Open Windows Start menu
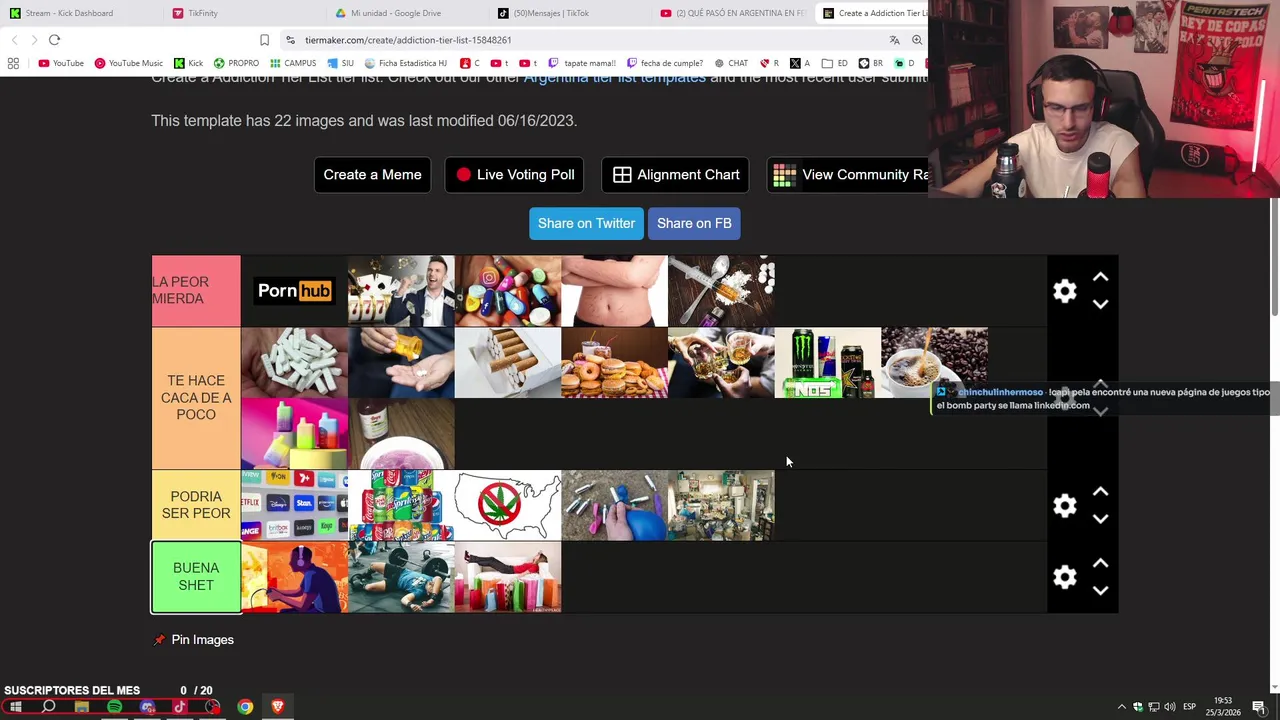The height and width of the screenshot is (720, 1280). pos(16,707)
